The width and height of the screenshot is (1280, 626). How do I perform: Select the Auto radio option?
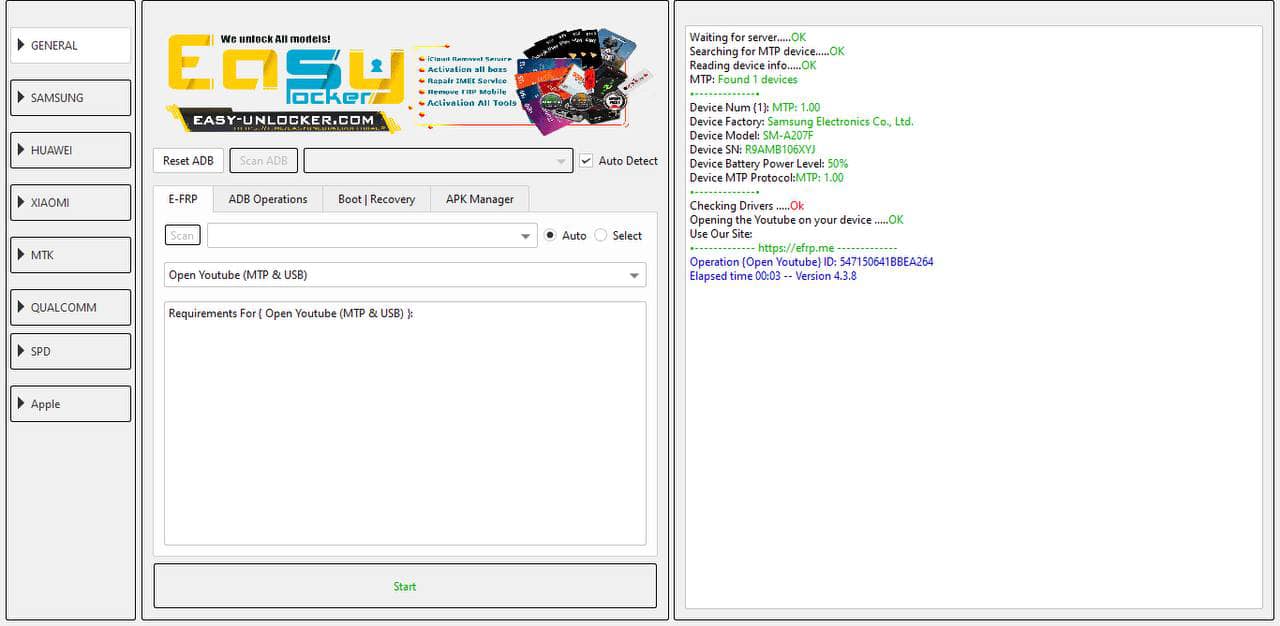552,236
